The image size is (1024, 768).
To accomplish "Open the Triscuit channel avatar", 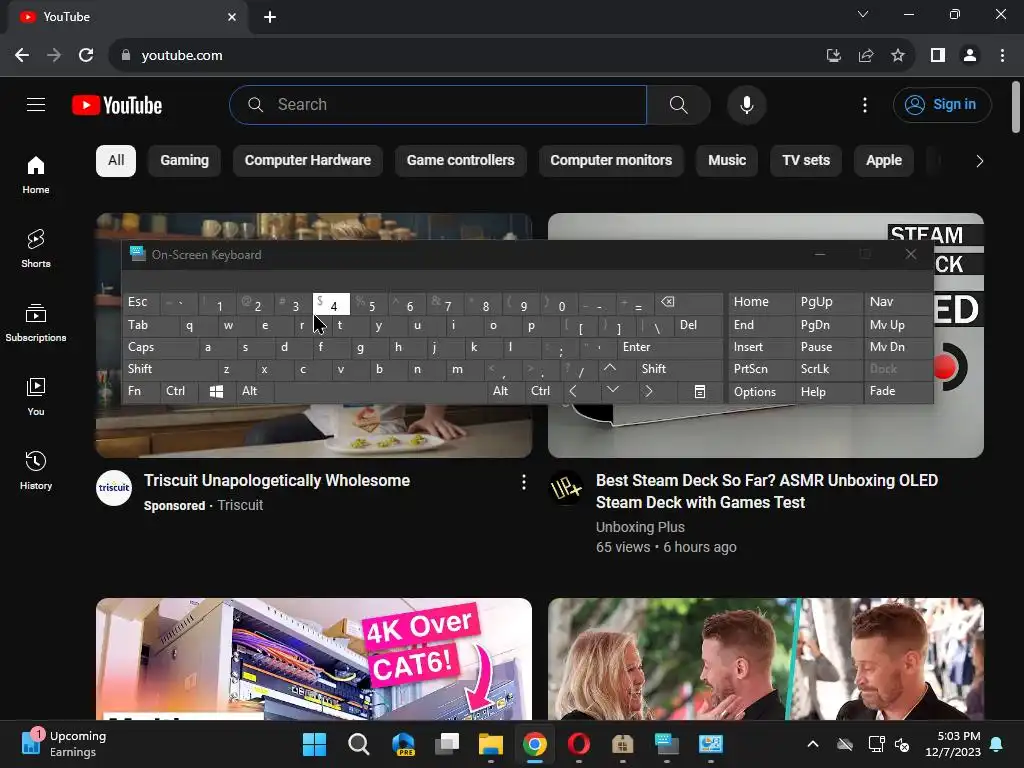I will tap(114, 488).
